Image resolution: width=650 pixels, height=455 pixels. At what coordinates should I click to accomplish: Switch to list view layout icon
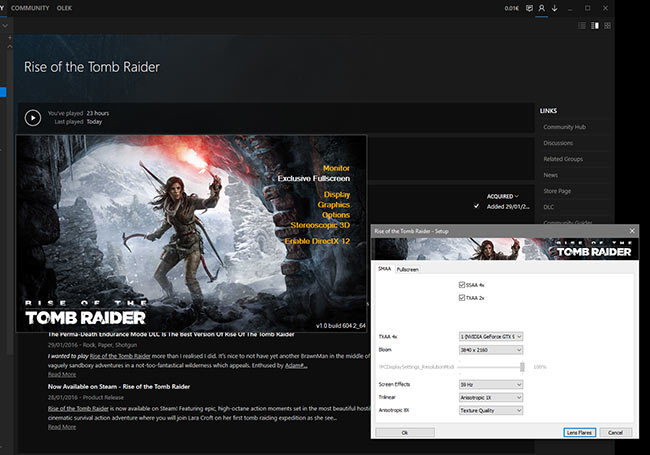point(582,26)
